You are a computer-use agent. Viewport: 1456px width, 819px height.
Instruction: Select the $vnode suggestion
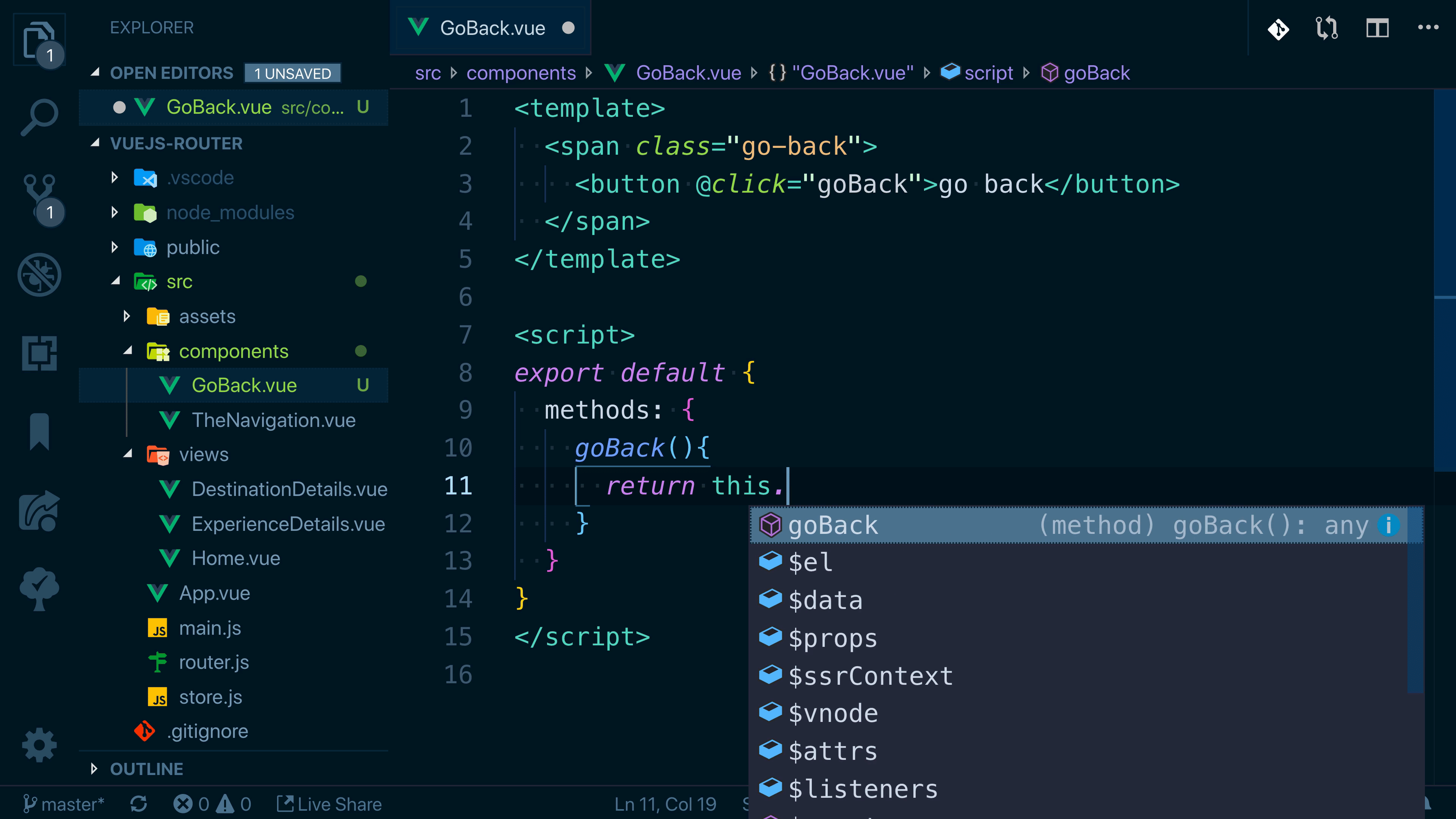coord(1078,714)
